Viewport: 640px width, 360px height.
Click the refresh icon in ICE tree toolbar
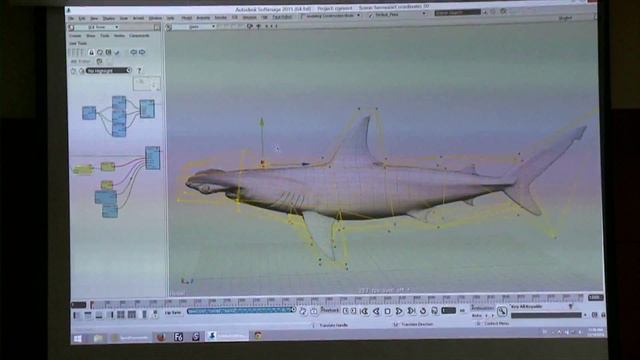(x=100, y=52)
